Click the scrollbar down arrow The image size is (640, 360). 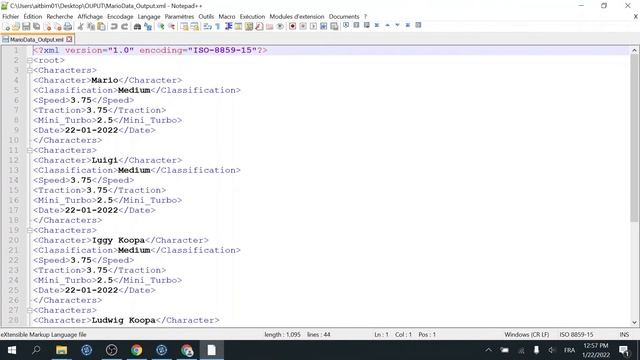634,322
